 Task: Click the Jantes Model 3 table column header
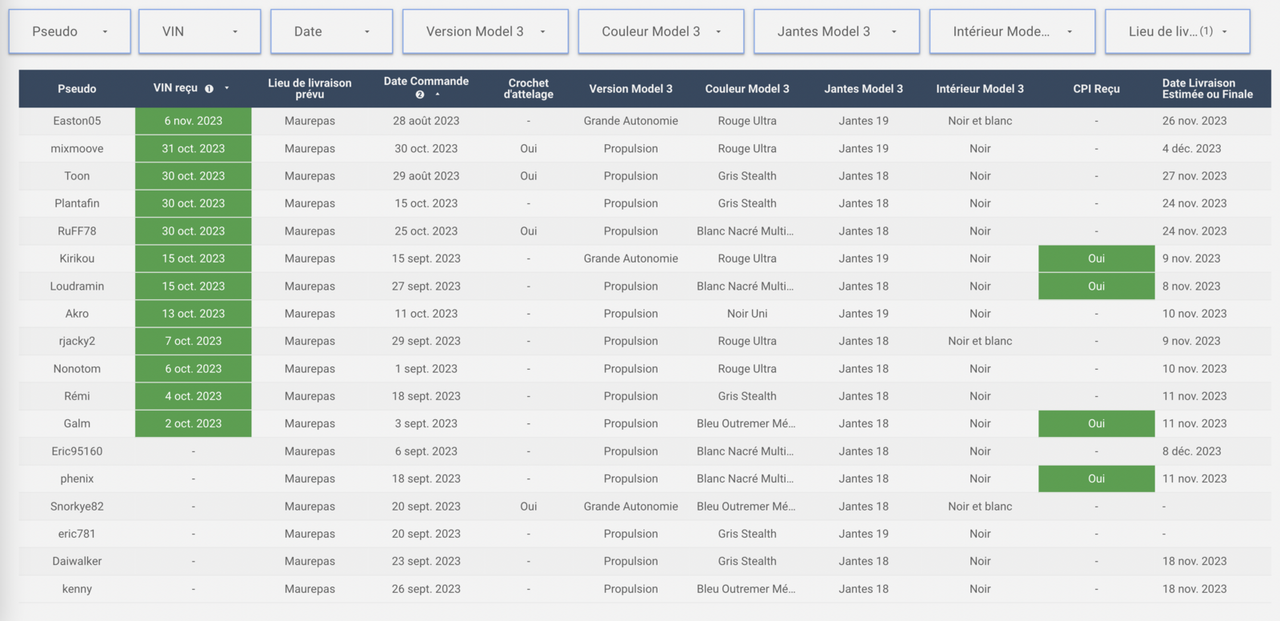pos(864,89)
